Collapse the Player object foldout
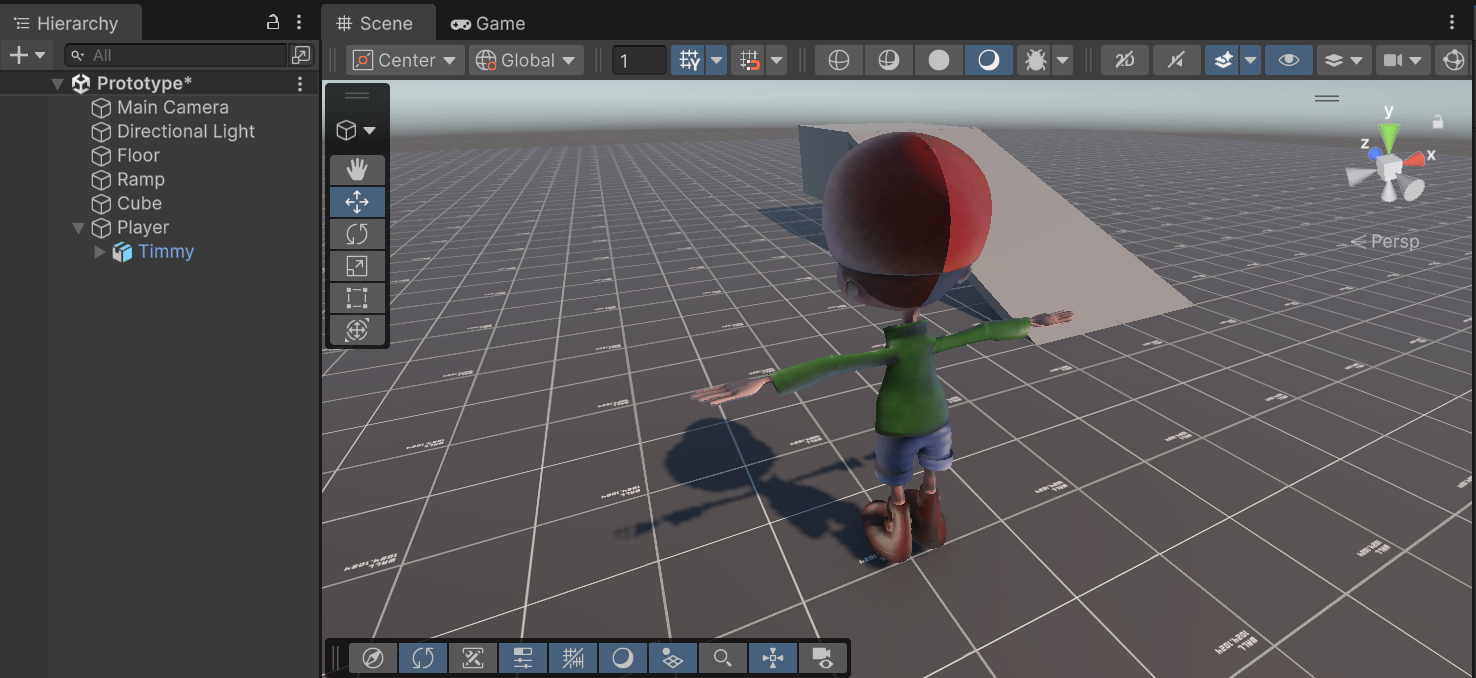This screenshot has width=1476, height=678. pos(79,228)
